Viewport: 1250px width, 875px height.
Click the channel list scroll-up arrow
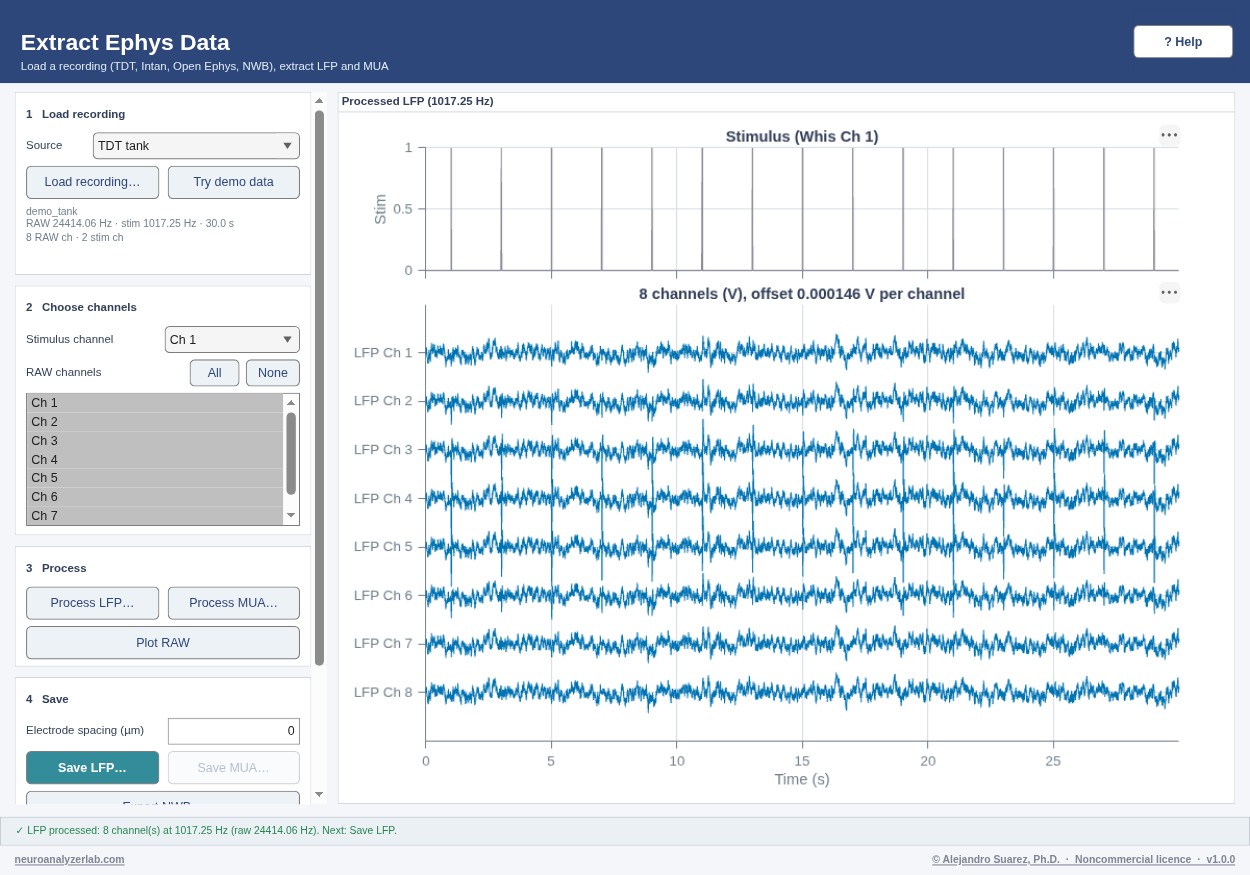(x=291, y=402)
